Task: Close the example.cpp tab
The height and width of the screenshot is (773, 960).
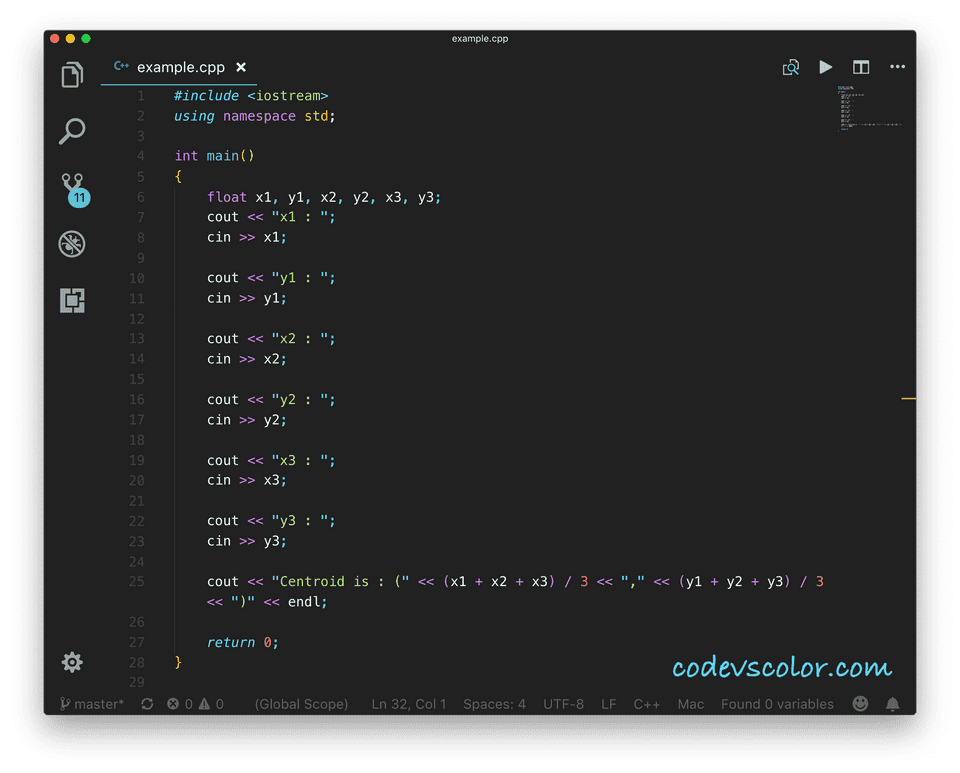Action: (x=240, y=67)
